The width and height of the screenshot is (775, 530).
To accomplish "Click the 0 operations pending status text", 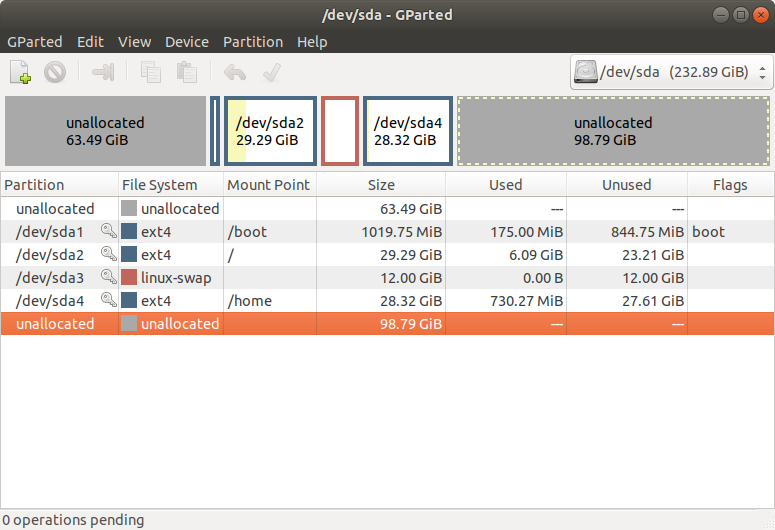I will 73,520.
